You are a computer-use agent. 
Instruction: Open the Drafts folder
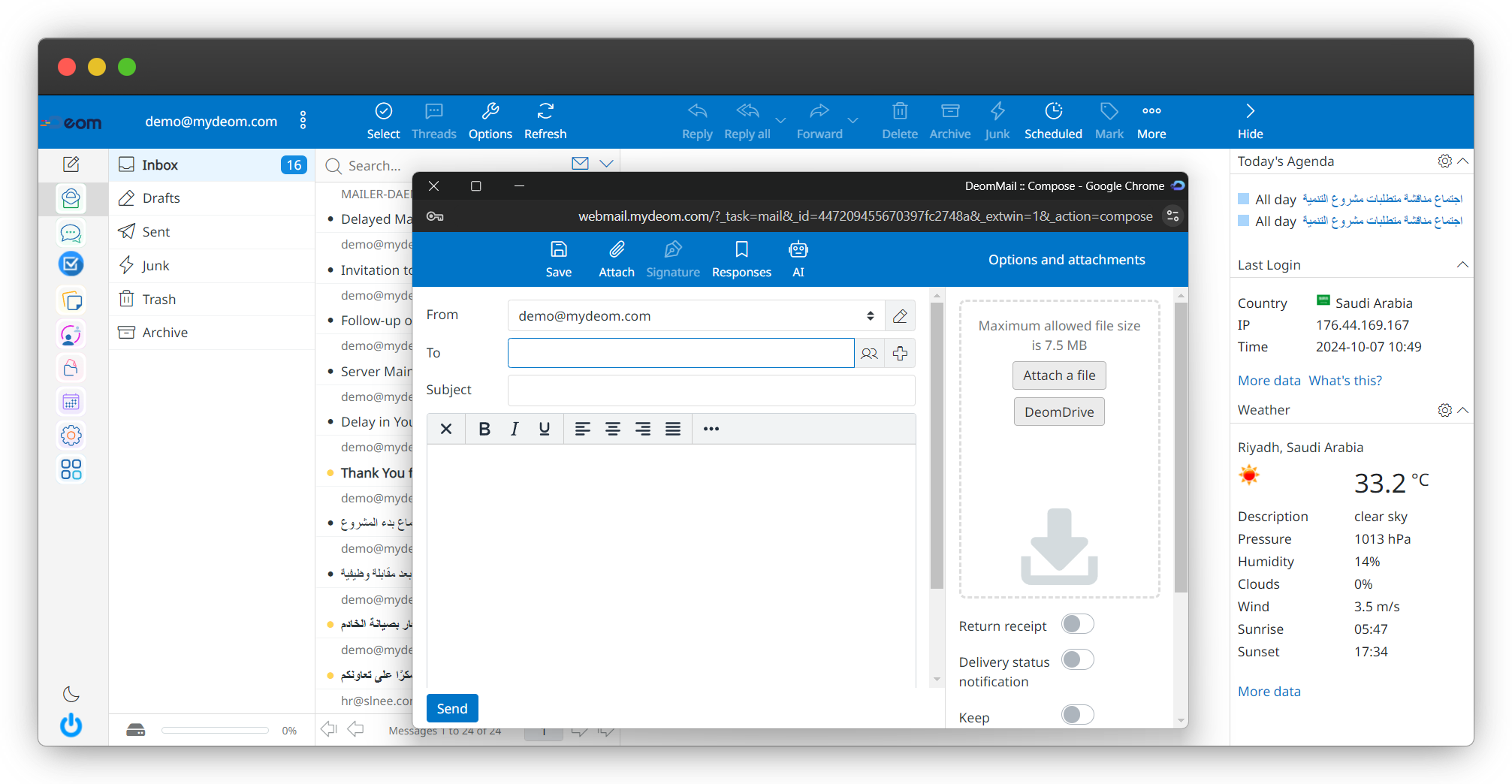click(161, 198)
